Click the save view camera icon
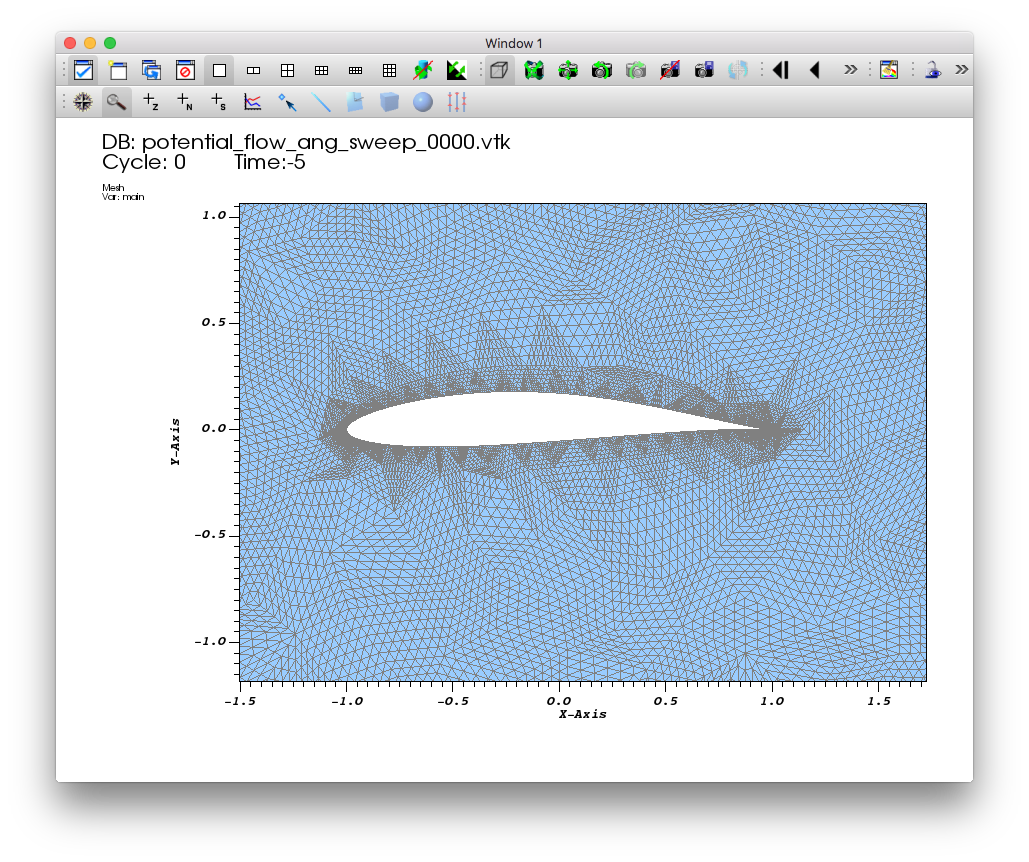 pyautogui.click(x=704, y=70)
